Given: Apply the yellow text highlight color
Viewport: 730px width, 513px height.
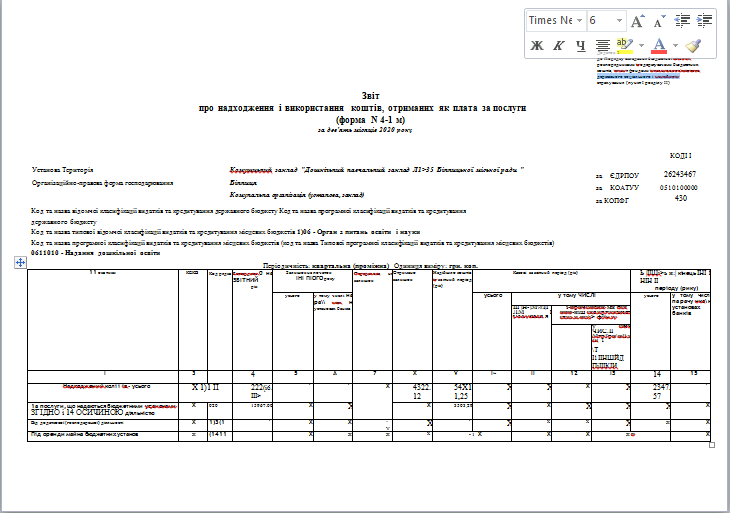Looking at the screenshot, I should click(626, 45).
